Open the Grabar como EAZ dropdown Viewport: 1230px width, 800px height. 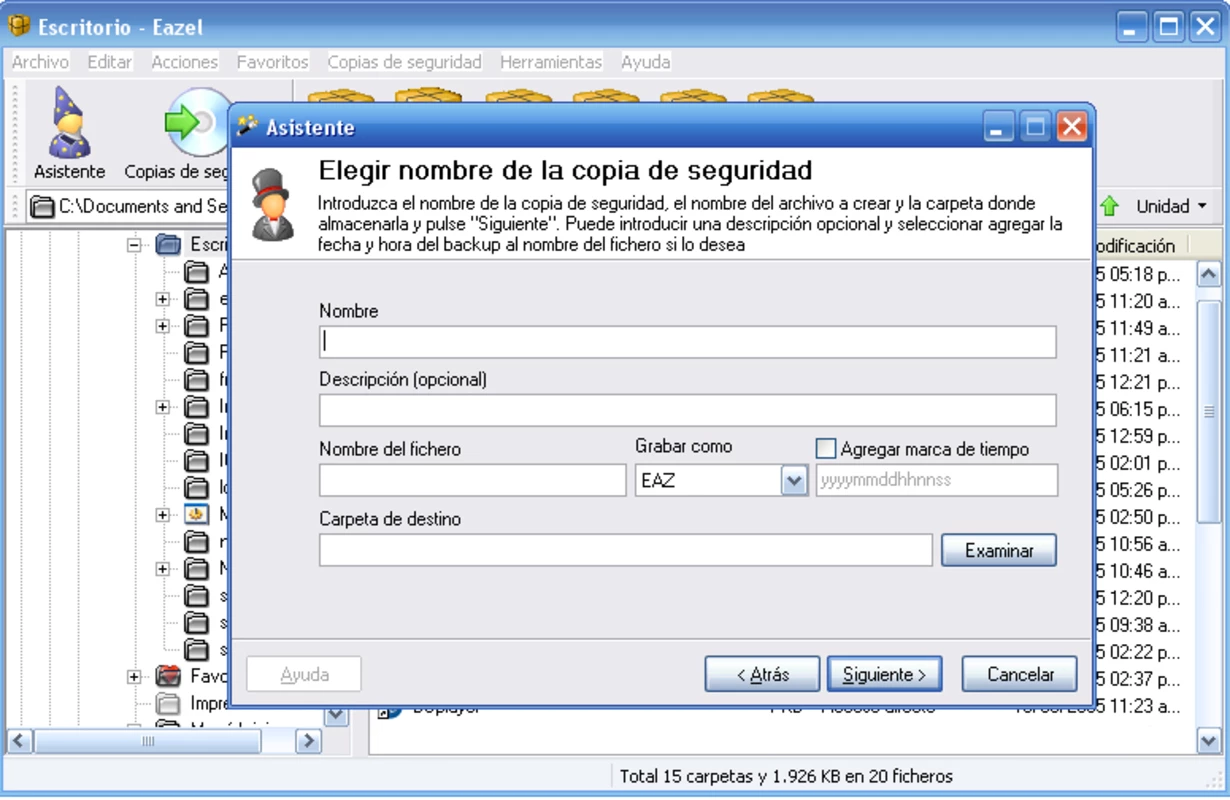click(x=794, y=481)
